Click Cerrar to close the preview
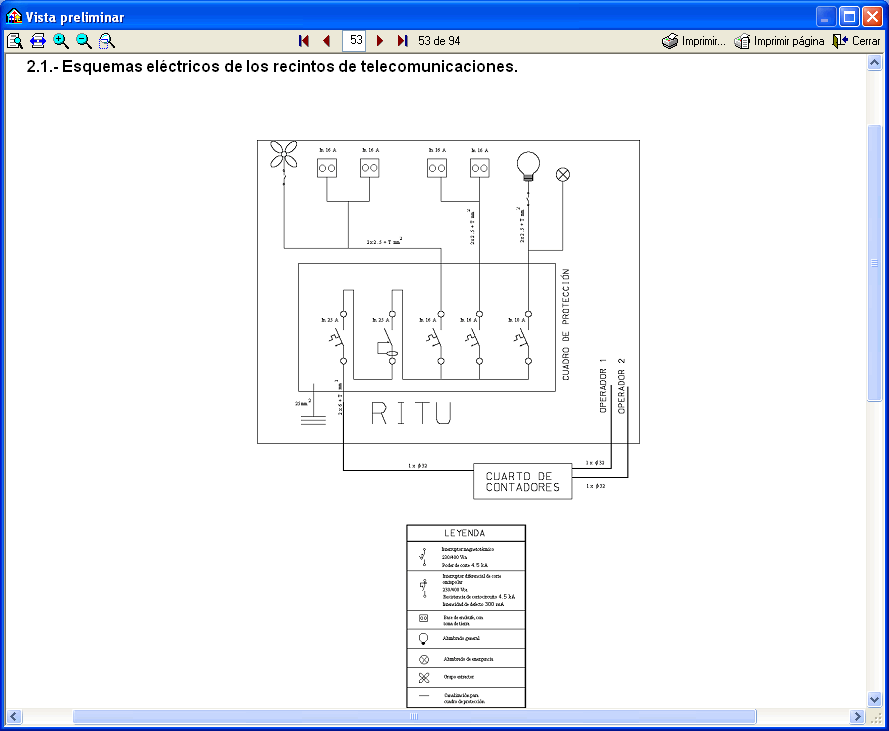The height and width of the screenshot is (731, 889). [856, 41]
